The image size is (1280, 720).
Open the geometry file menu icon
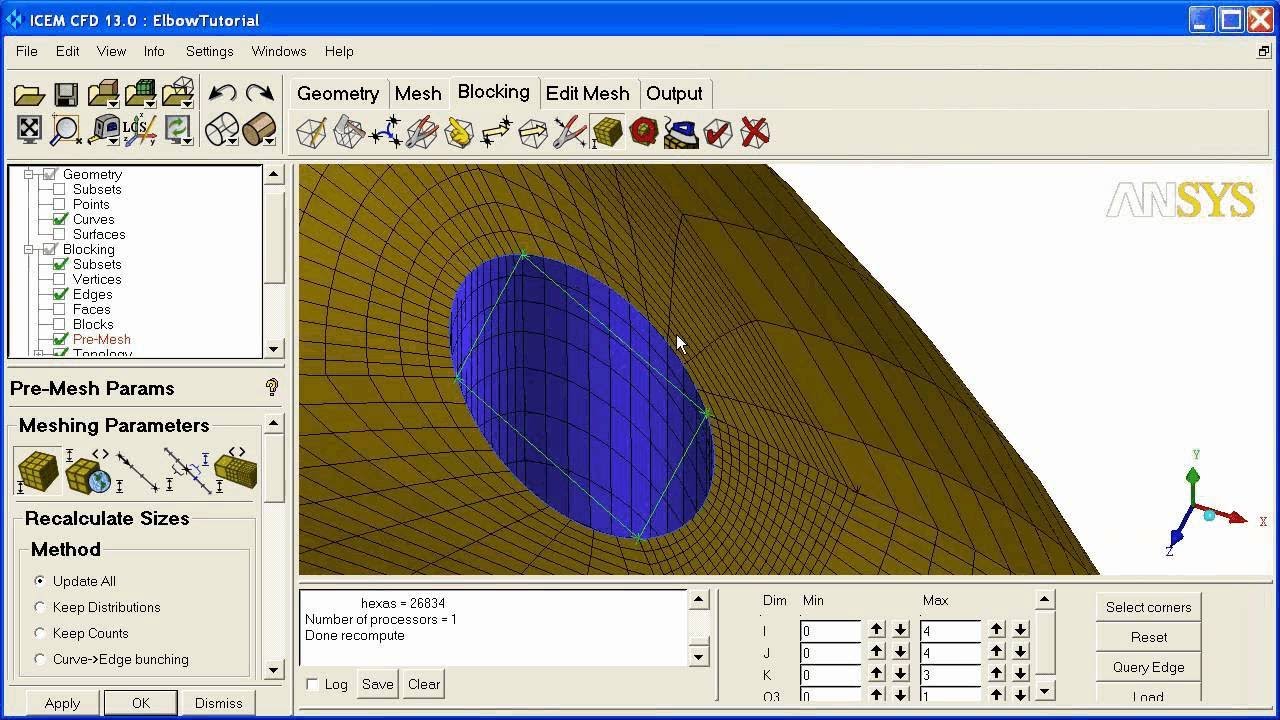pos(103,94)
